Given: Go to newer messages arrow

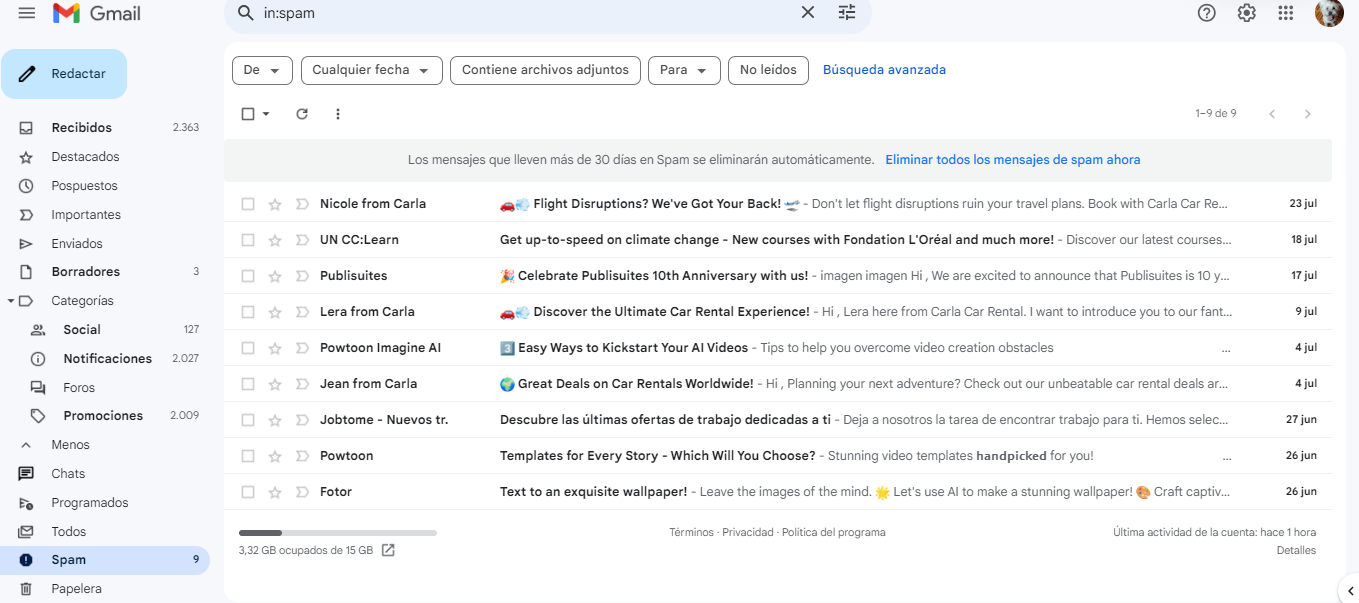Looking at the screenshot, I should coord(1272,114).
